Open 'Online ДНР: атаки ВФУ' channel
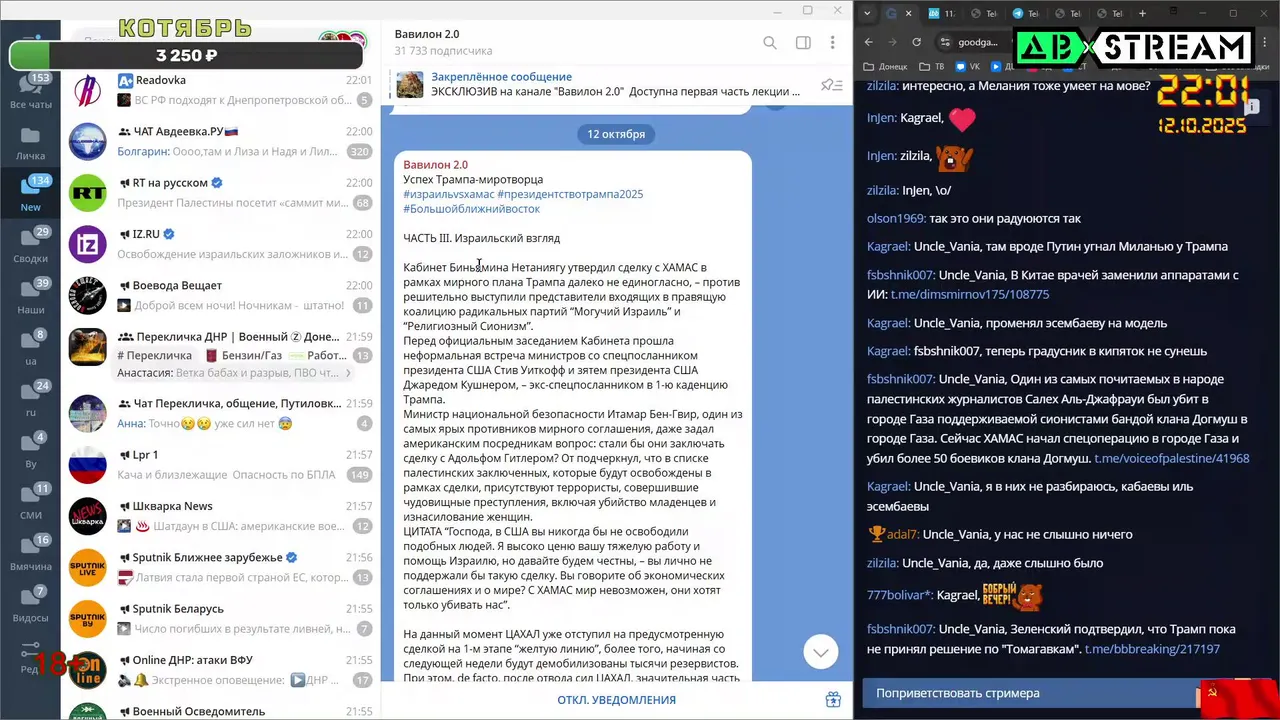Screen dimensions: 1280x720 click(220, 670)
